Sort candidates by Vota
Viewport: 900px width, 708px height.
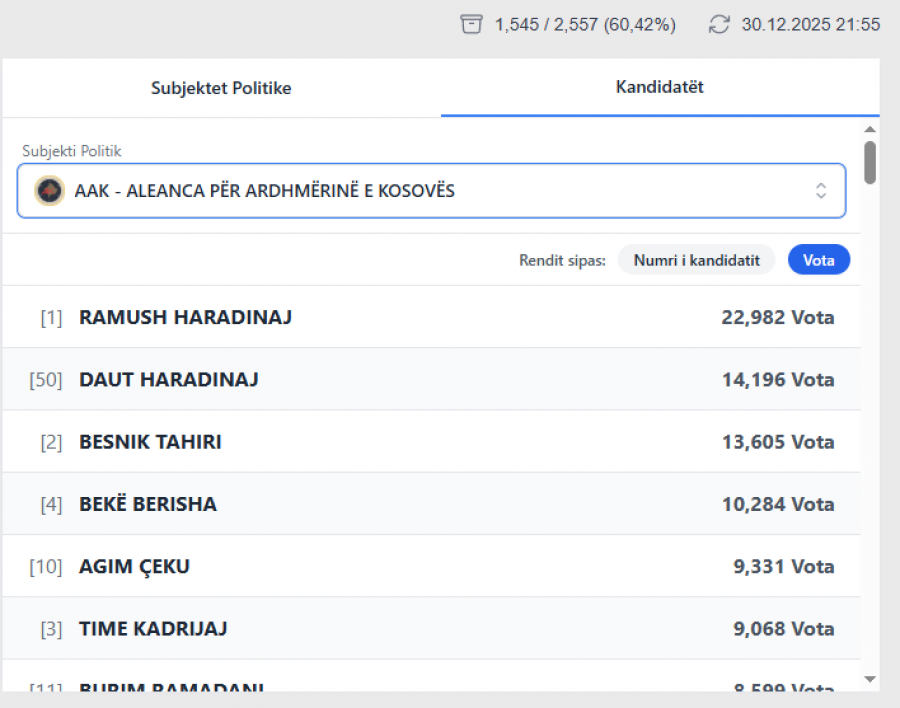pos(818,260)
